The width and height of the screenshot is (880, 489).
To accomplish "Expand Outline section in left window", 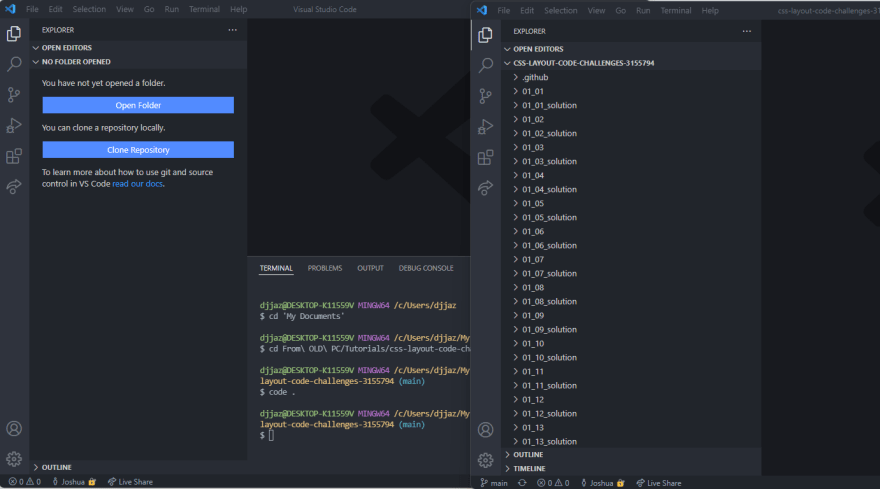I will (x=139, y=467).
